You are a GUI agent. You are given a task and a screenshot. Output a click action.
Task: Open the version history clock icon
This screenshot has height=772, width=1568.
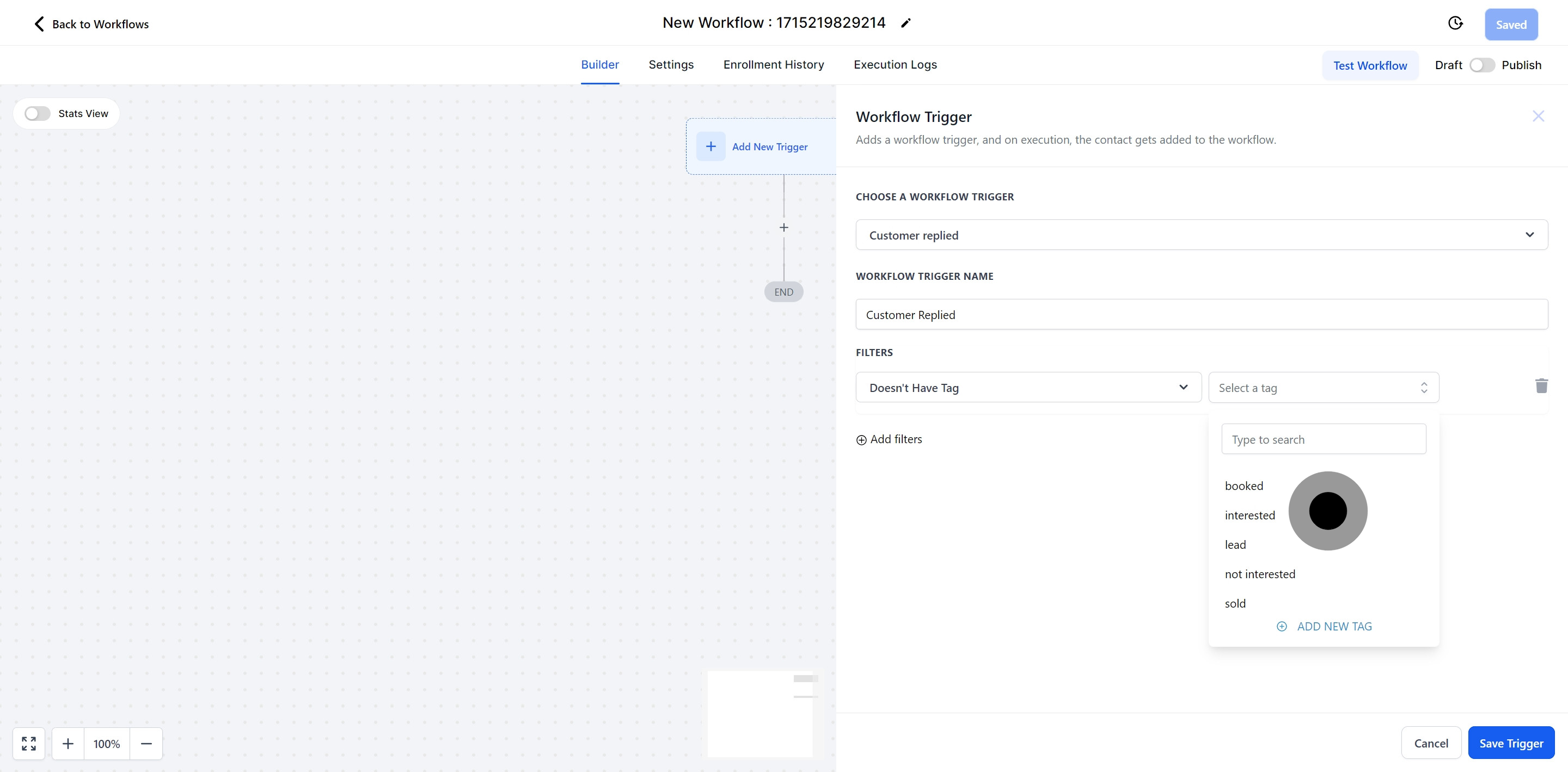point(1455,23)
